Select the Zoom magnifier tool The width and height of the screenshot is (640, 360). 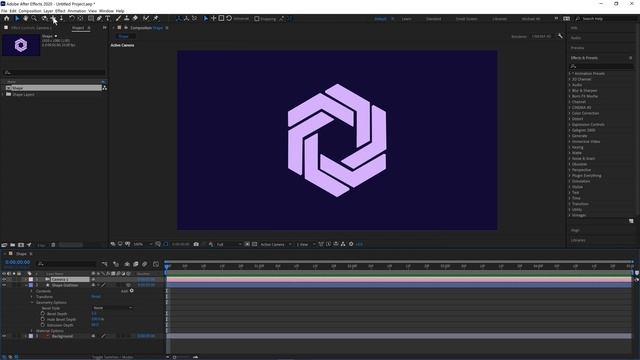[34, 18]
